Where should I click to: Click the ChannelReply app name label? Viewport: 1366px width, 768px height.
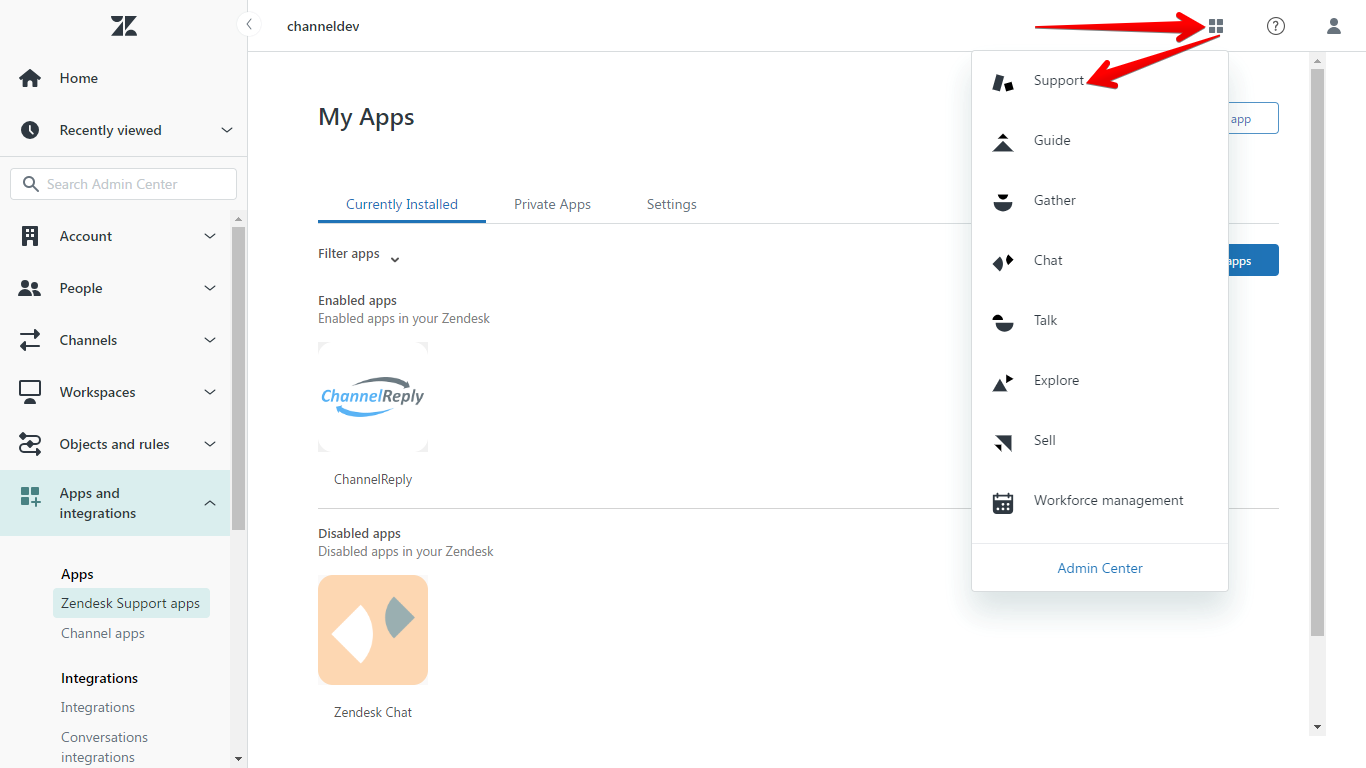tap(373, 479)
